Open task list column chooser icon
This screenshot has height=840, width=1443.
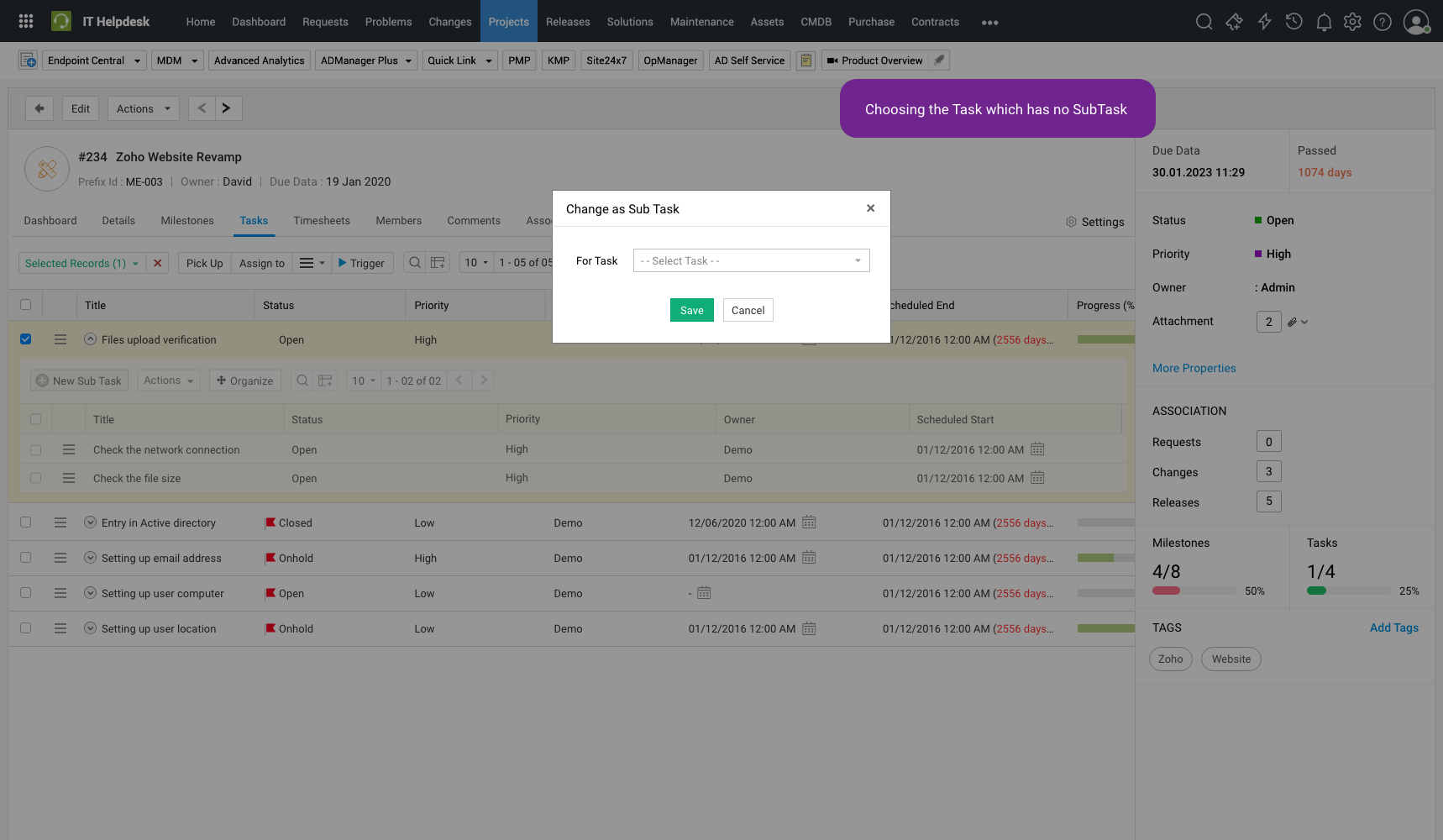pyautogui.click(x=438, y=263)
